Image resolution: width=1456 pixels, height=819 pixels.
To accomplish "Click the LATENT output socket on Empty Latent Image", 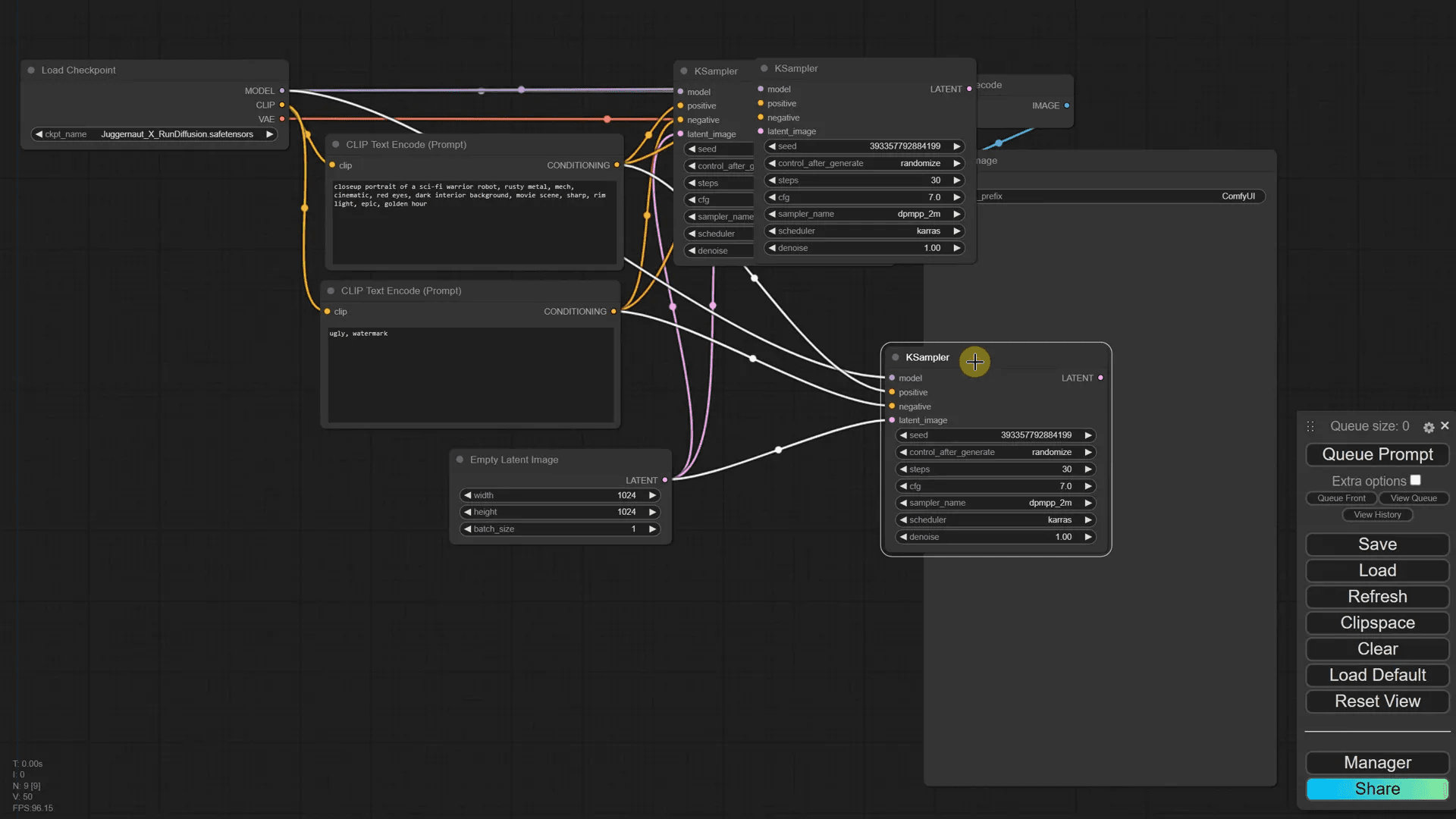I will click(x=664, y=479).
